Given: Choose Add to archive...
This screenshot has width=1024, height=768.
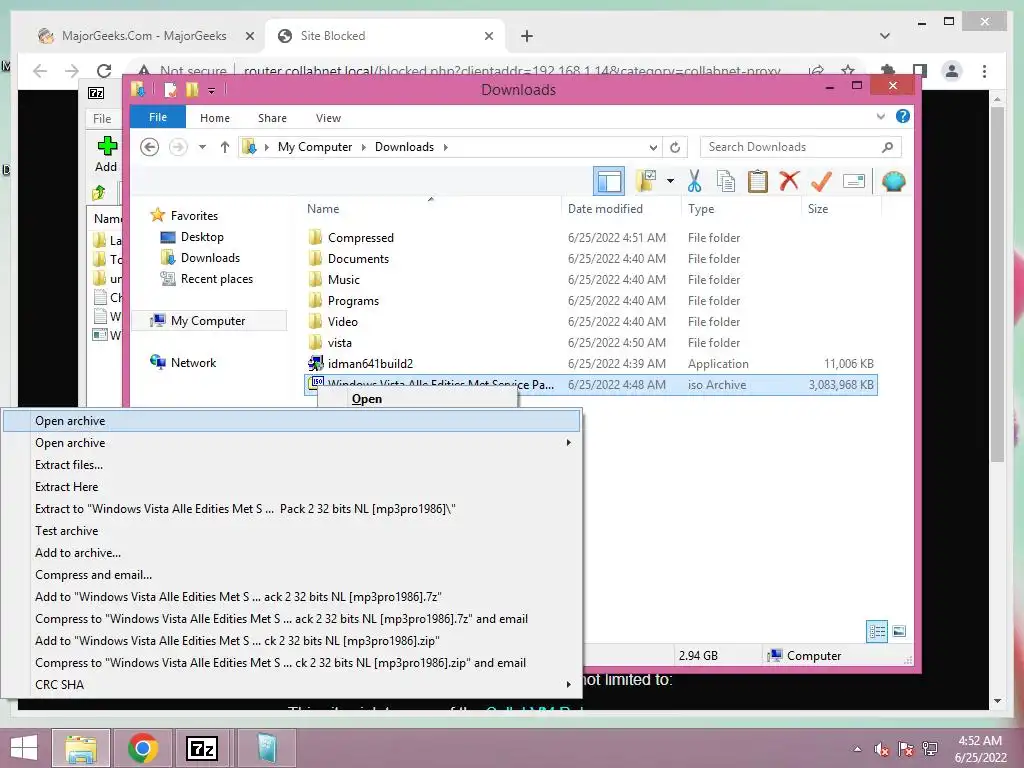Looking at the screenshot, I should (78, 552).
